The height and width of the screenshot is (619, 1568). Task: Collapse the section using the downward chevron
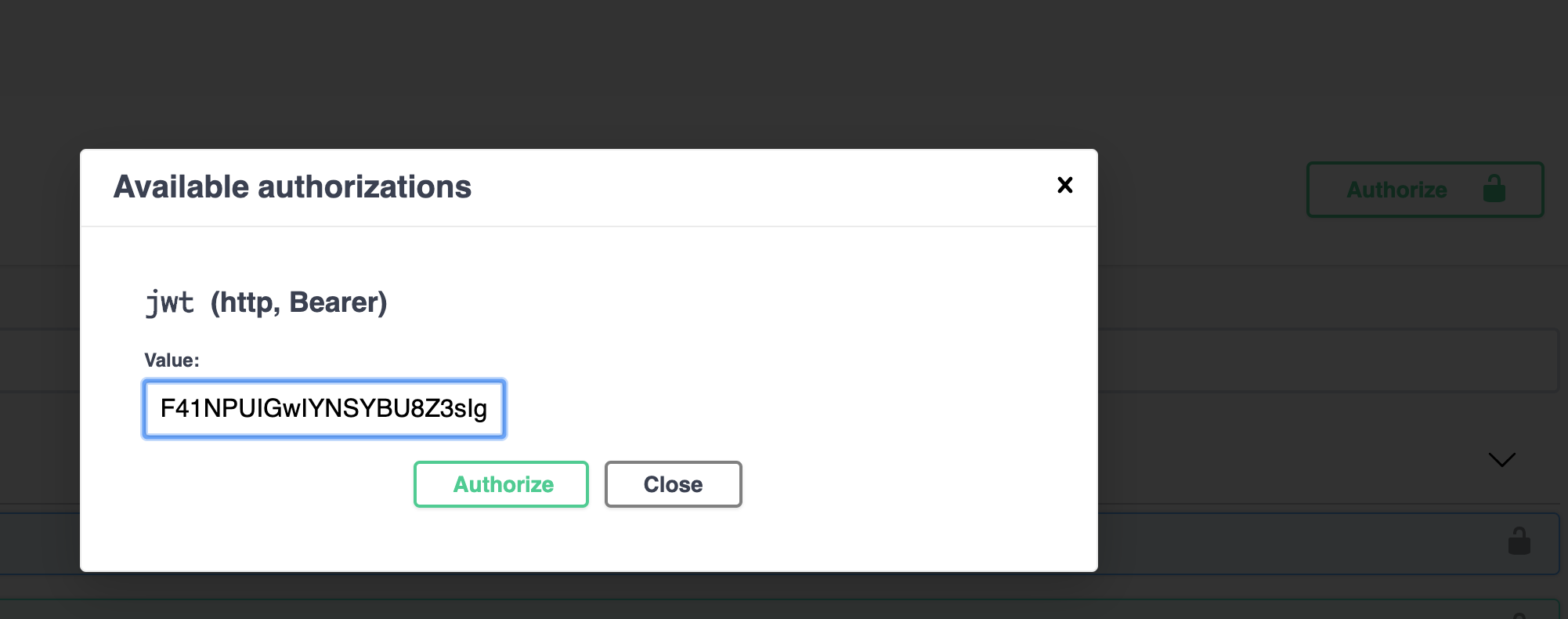[1501, 459]
